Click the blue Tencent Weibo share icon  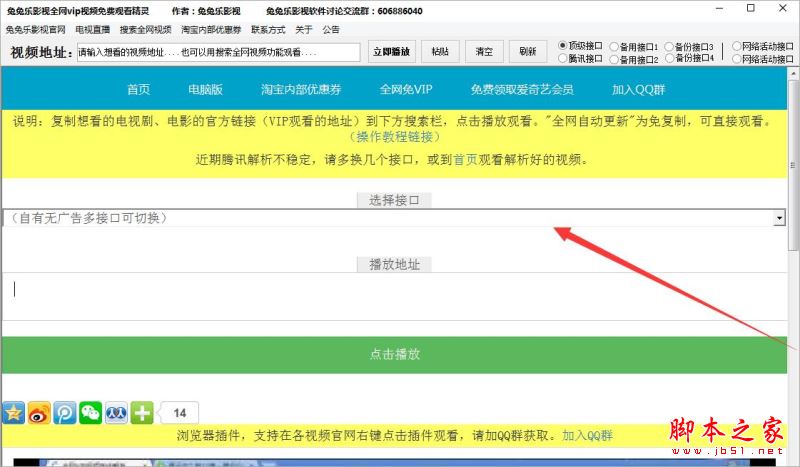tap(65, 413)
